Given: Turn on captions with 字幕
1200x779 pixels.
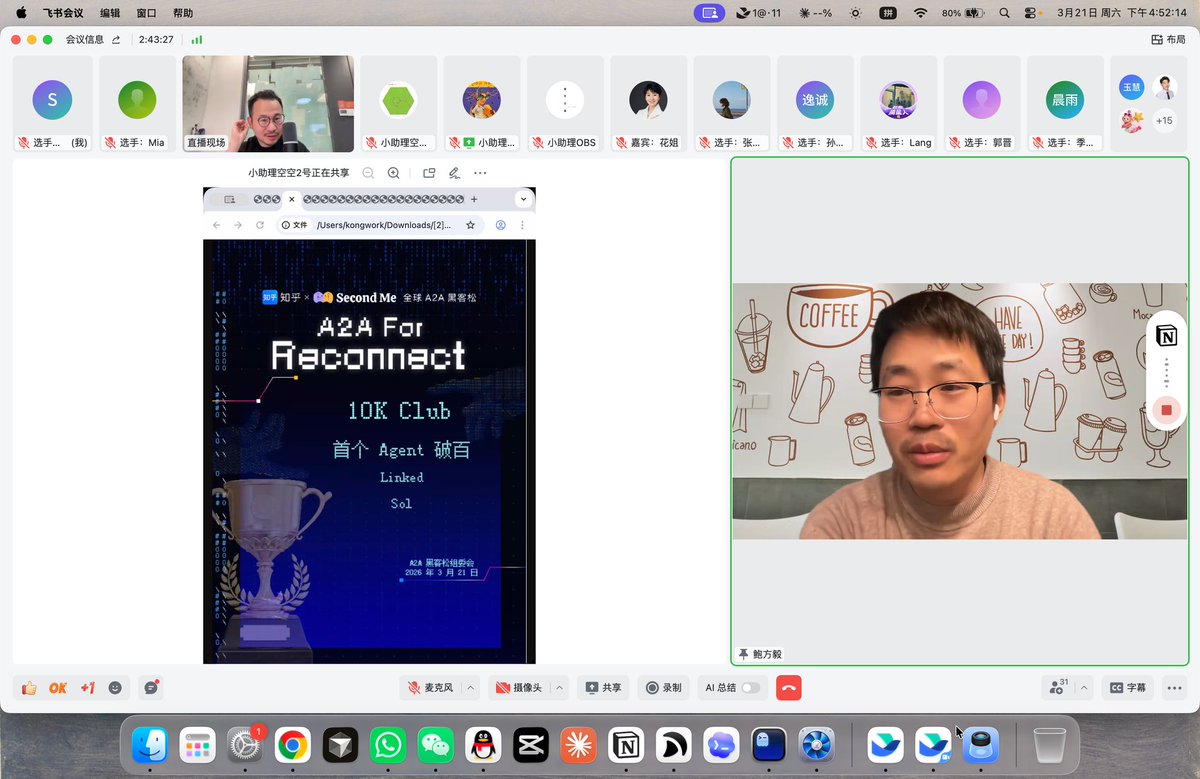Looking at the screenshot, I should coord(1127,688).
